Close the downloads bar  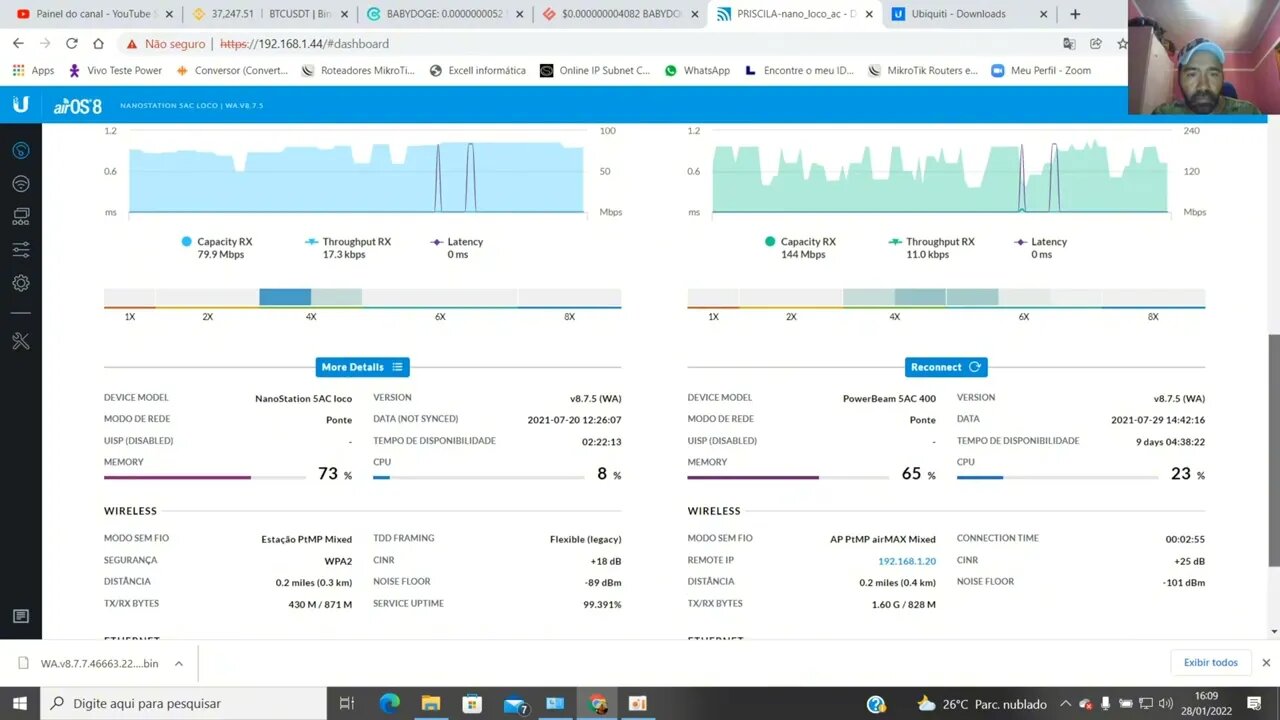1266,663
